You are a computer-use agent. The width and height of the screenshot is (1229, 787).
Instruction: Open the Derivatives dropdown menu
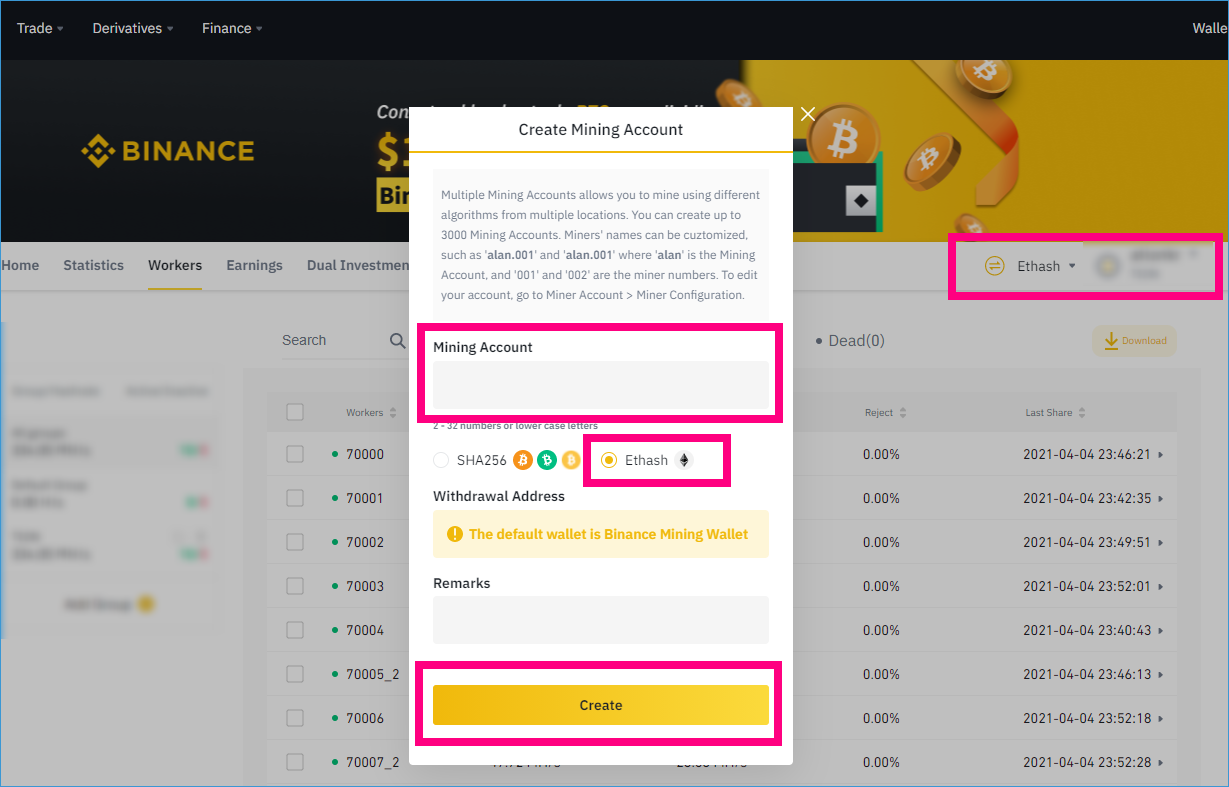(x=133, y=28)
